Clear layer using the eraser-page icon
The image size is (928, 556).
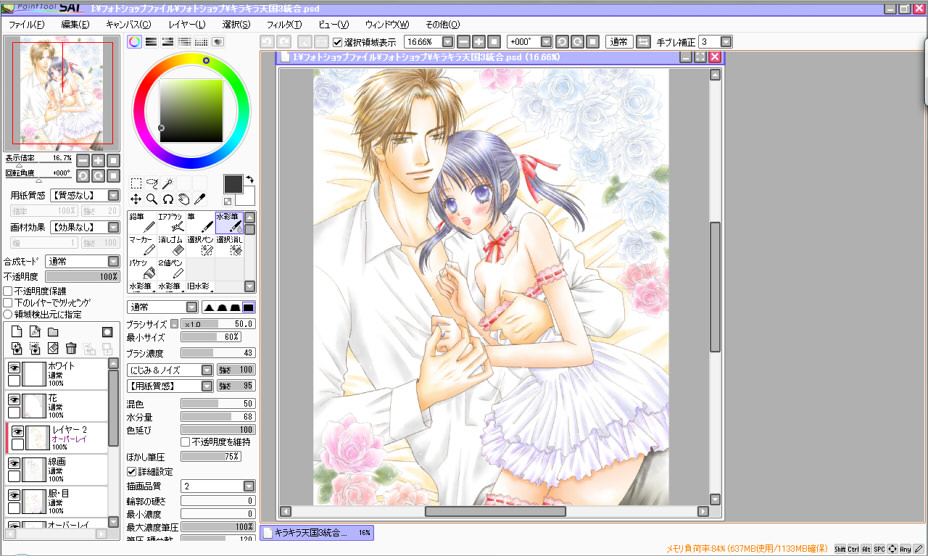[x=53, y=348]
